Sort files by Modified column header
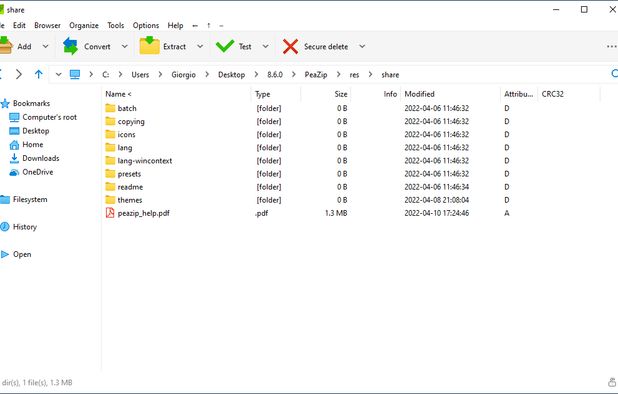Image resolution: width=618 pixels, height=394 pixels. click(x=419, y=94)
